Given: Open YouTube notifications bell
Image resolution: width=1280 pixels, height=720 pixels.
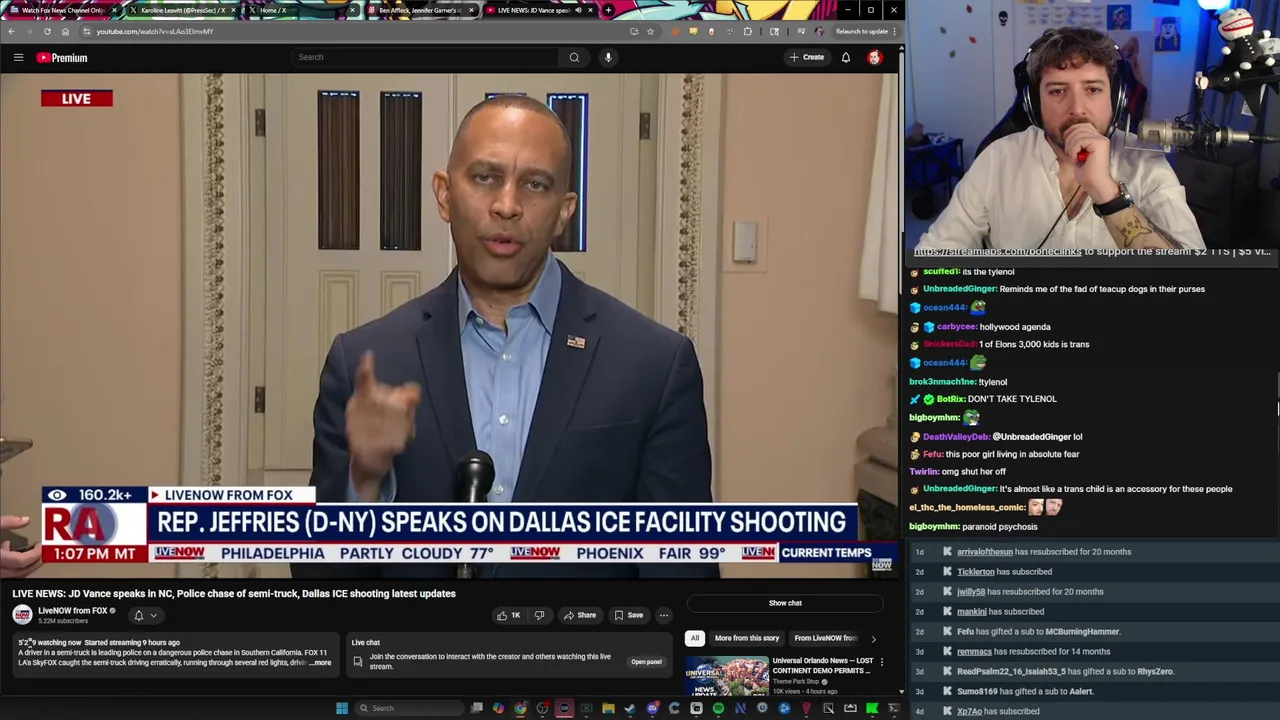Looking at the screenshot, I should tap(846, 57).
